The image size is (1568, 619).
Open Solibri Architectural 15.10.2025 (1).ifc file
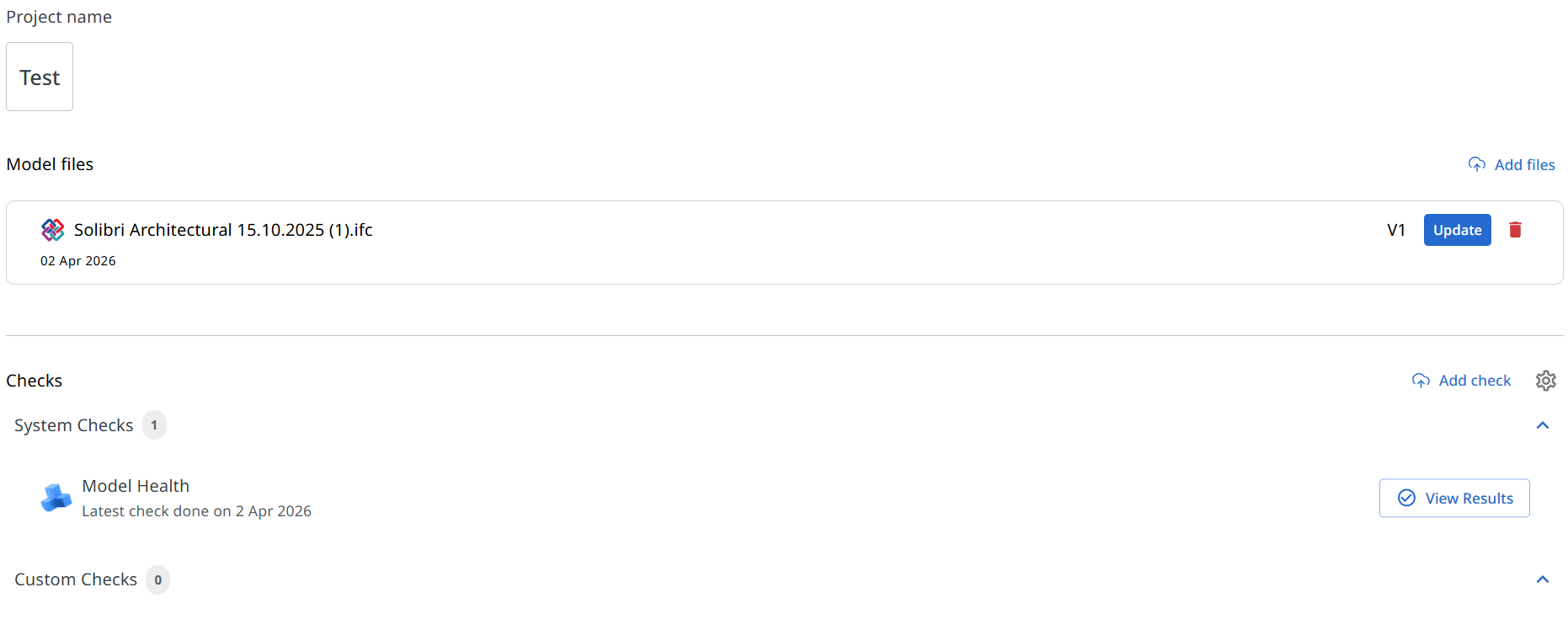(x=223, y=230)
